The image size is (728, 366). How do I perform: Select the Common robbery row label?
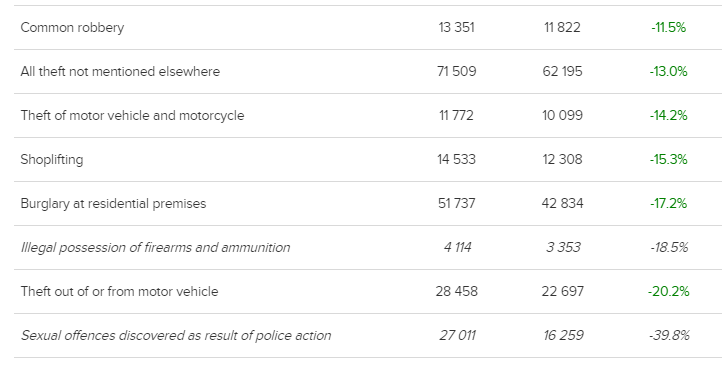(72, 27)
